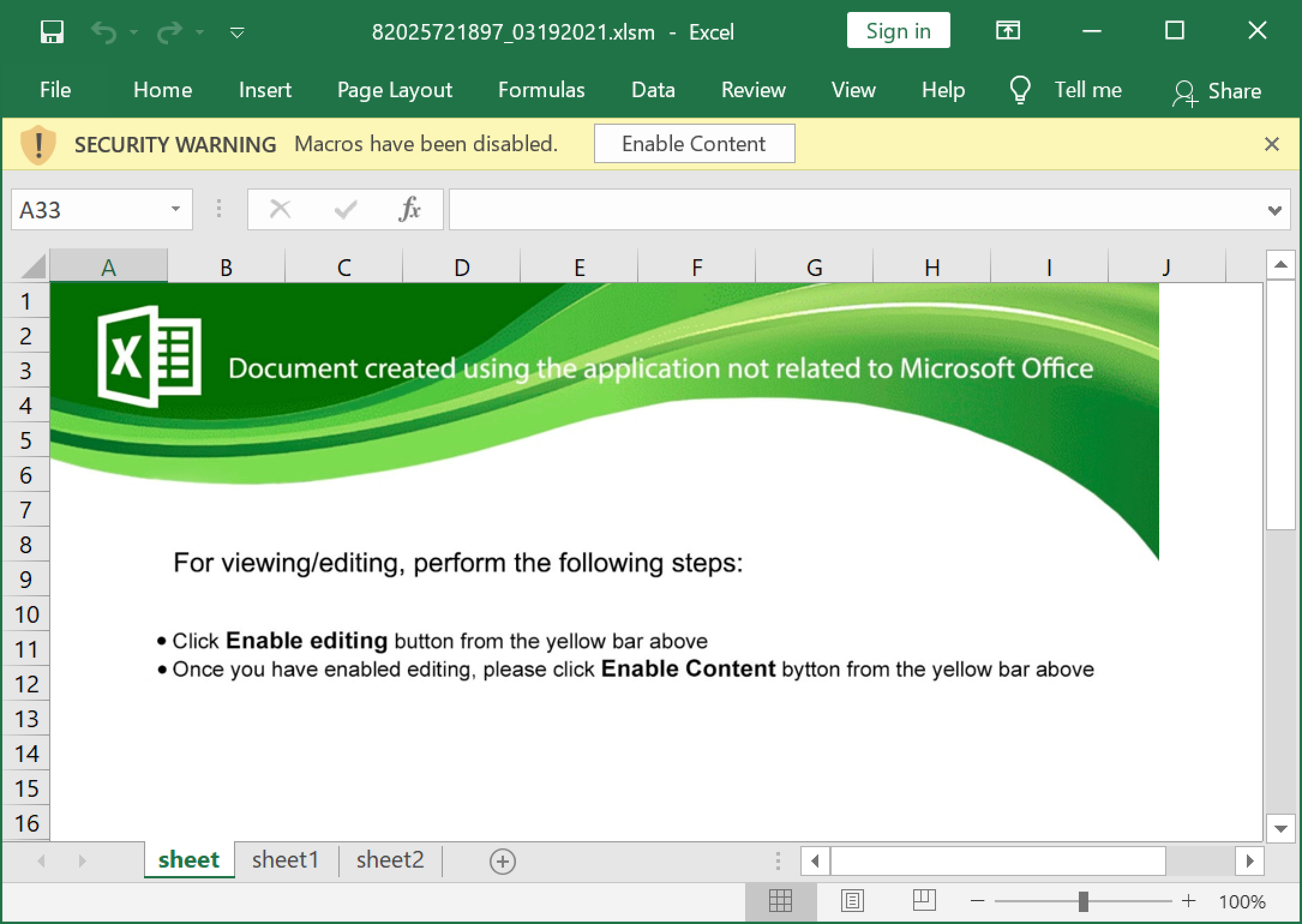Open the Review tab
The height and width of the screenshot is (924, 1302).
[x=753, y=90]
